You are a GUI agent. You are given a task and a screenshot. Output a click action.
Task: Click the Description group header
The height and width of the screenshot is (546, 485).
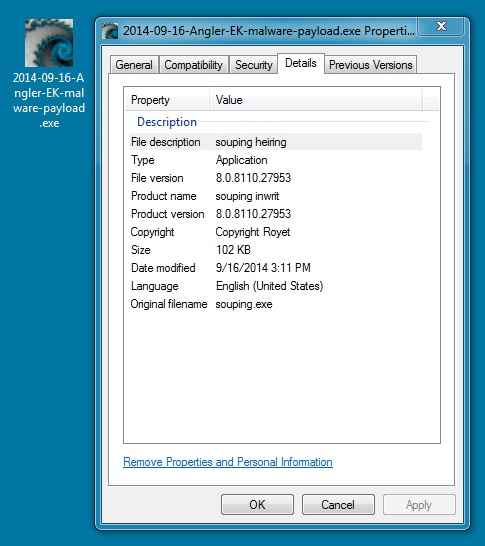point(167,122)
